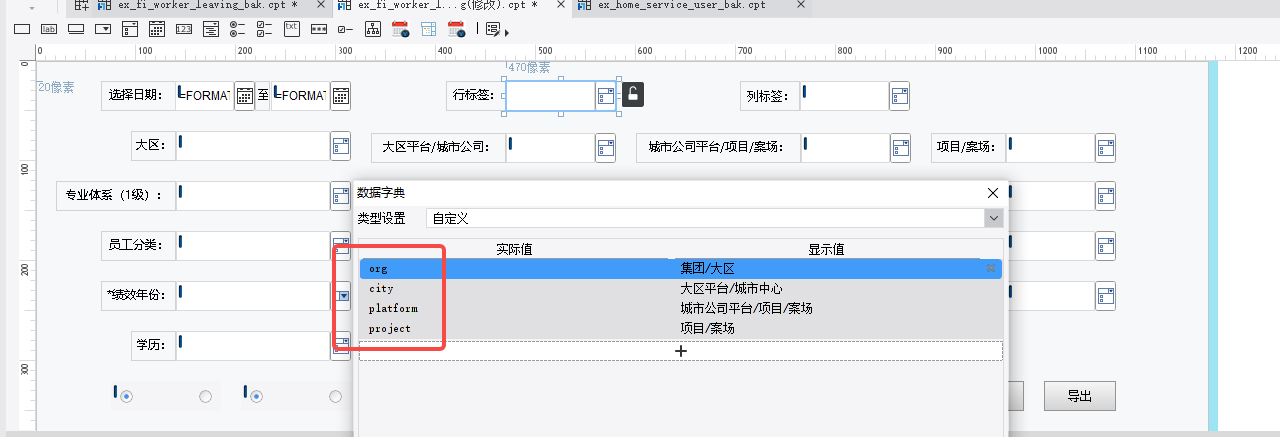Add a new dictionary row with plus
Screen dimensions: 1280x437
[x=681, y=351]
